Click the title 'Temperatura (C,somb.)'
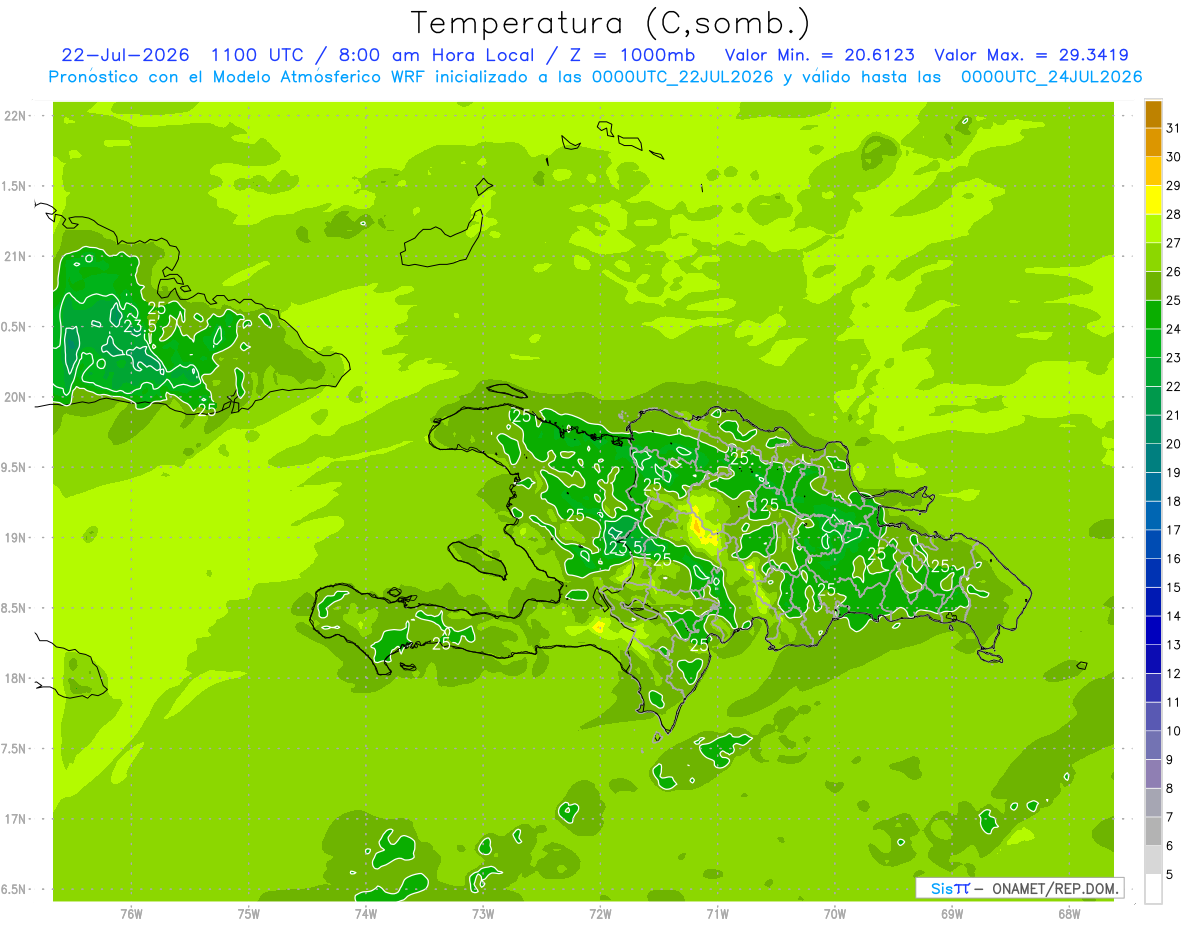Screen dimensions: 1200x927 [611, 24]
